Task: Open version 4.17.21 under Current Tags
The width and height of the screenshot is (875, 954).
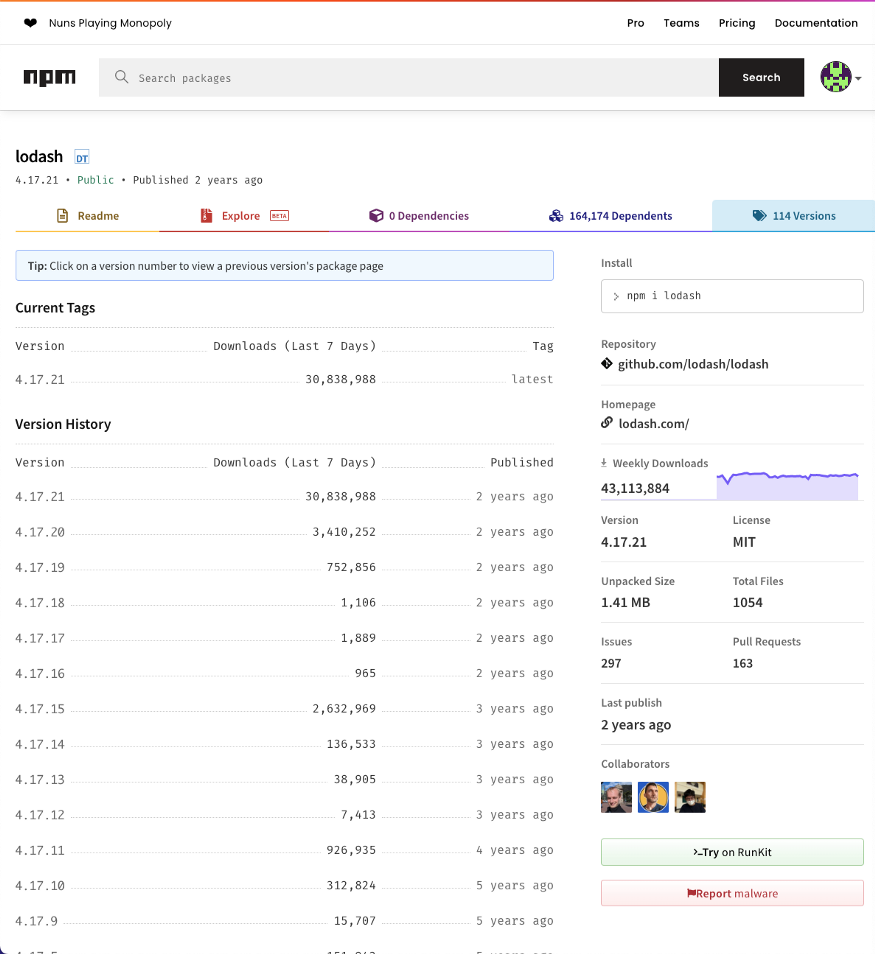Action: click(x=40, y=379)
